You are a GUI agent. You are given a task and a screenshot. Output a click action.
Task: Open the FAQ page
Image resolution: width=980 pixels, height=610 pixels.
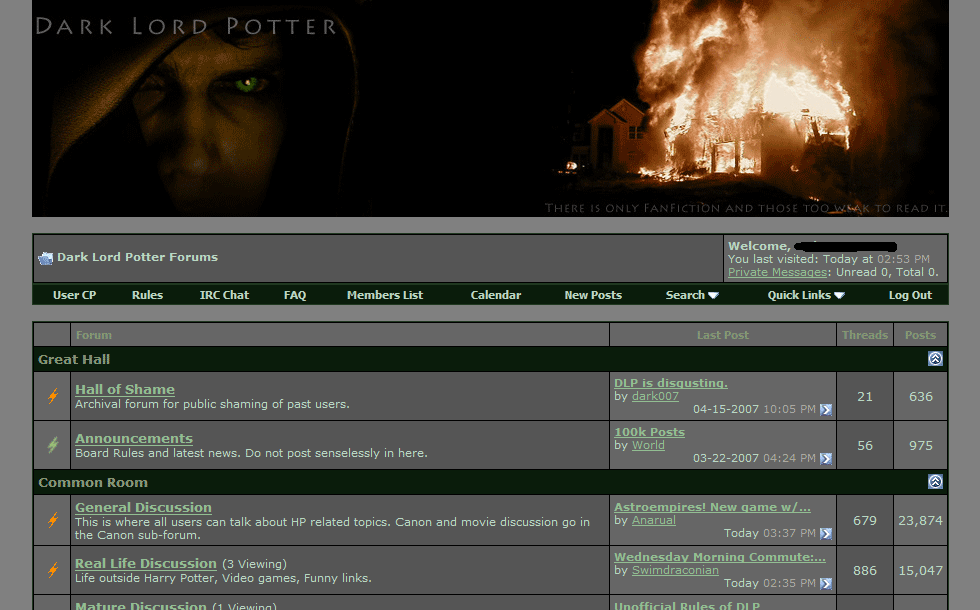click(x=295, y=295)
